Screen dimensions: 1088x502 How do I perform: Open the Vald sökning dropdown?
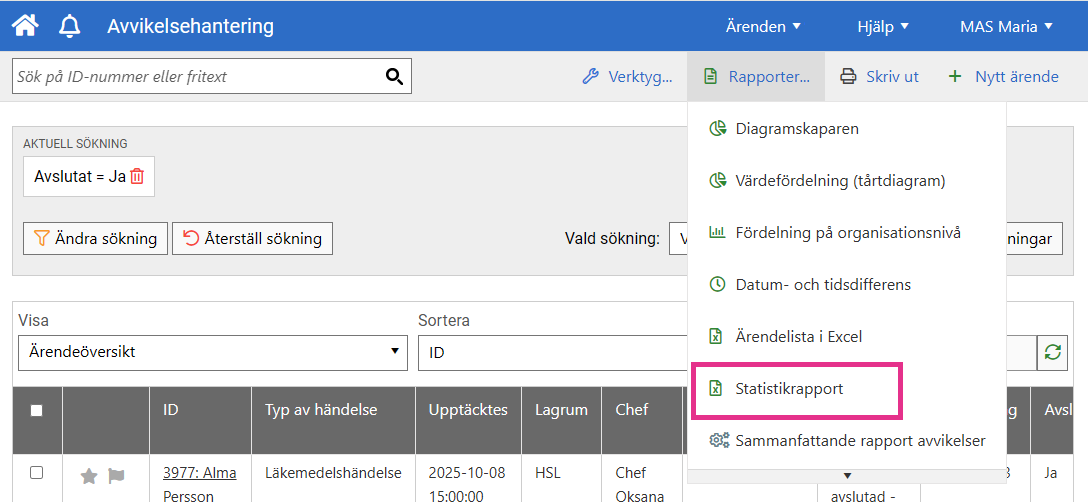[678, 240]
